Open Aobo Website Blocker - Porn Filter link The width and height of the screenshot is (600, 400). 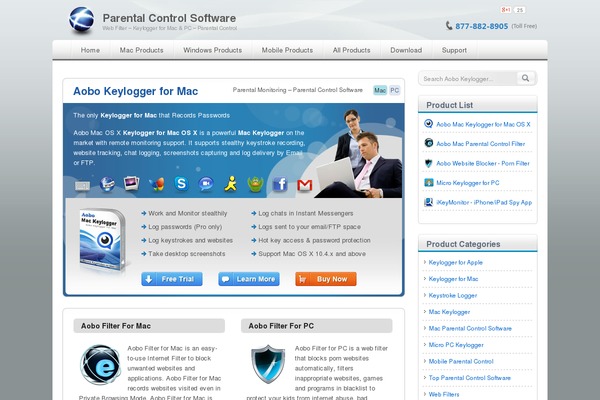pos(483,163)
